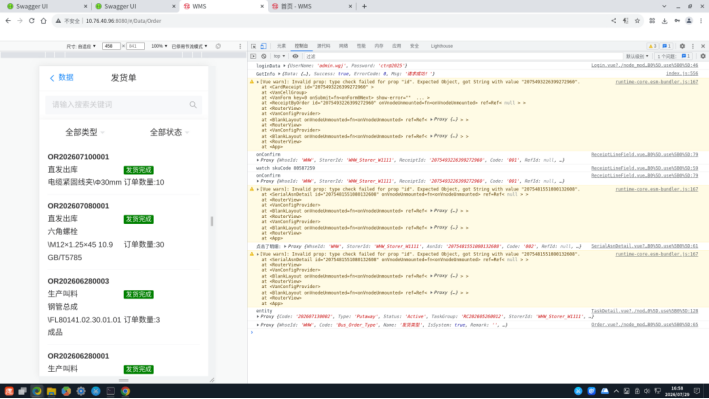Open order OR202606280003
Image resolution: width=709 pixels, height=399 pixels.
78,281
